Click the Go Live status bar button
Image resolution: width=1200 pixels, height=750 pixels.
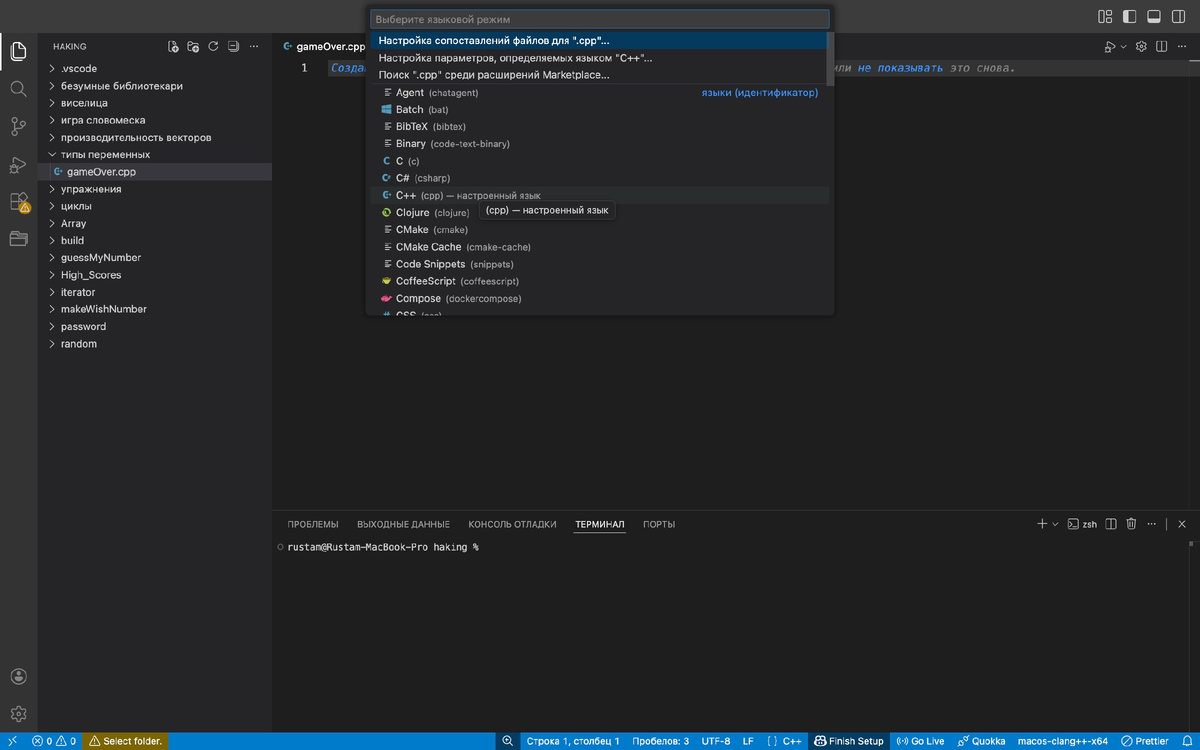tap(921, 741)
